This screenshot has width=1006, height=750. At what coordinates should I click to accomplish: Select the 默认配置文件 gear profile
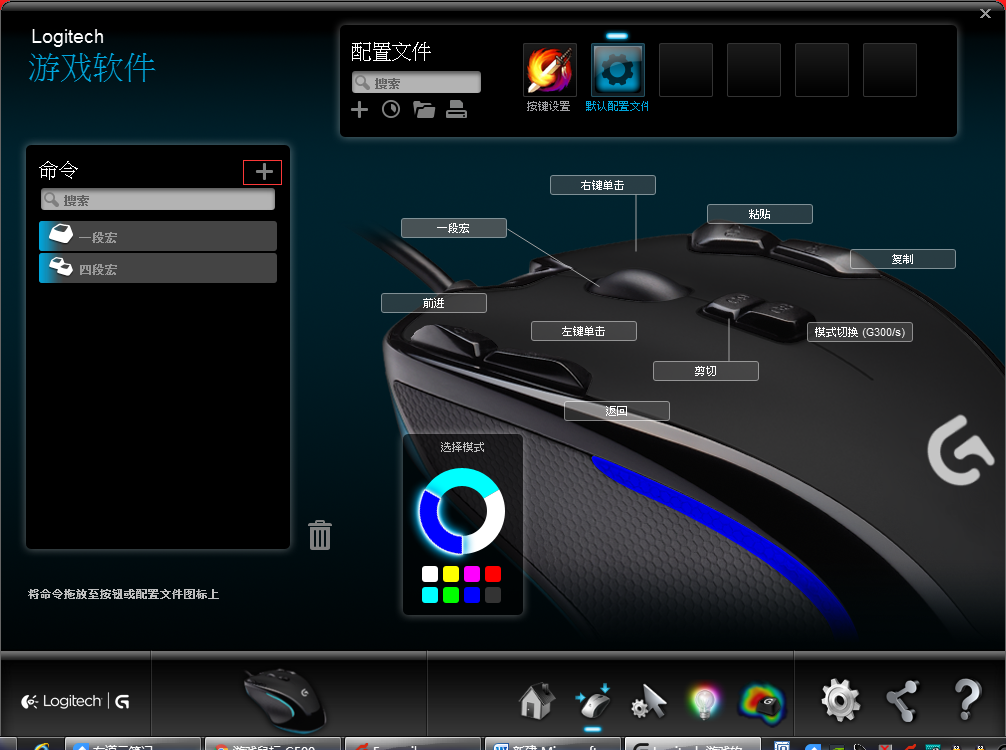click(617, 70)
